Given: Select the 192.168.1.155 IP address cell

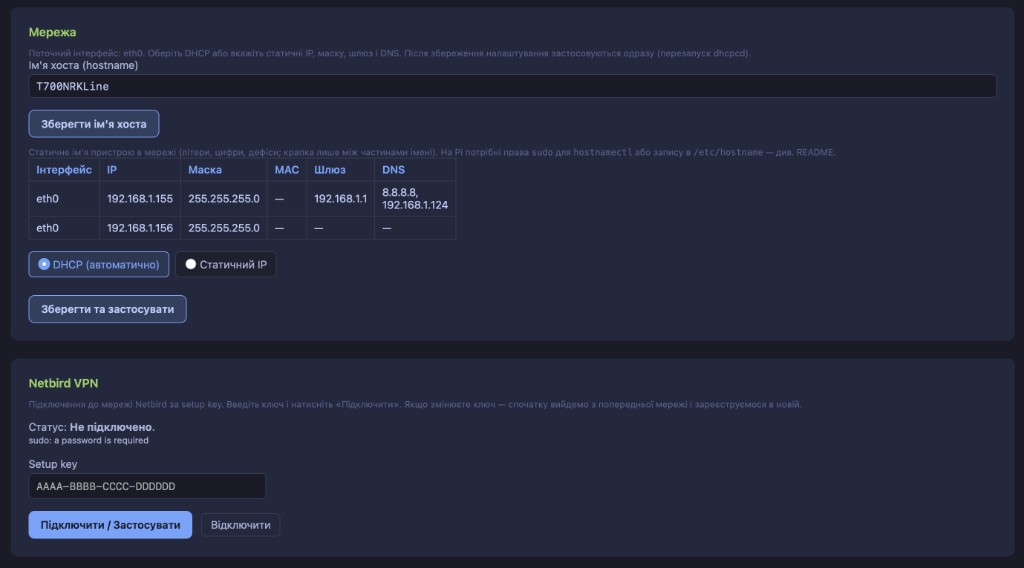Looking at the screenshot, I should tap(140, 198).
